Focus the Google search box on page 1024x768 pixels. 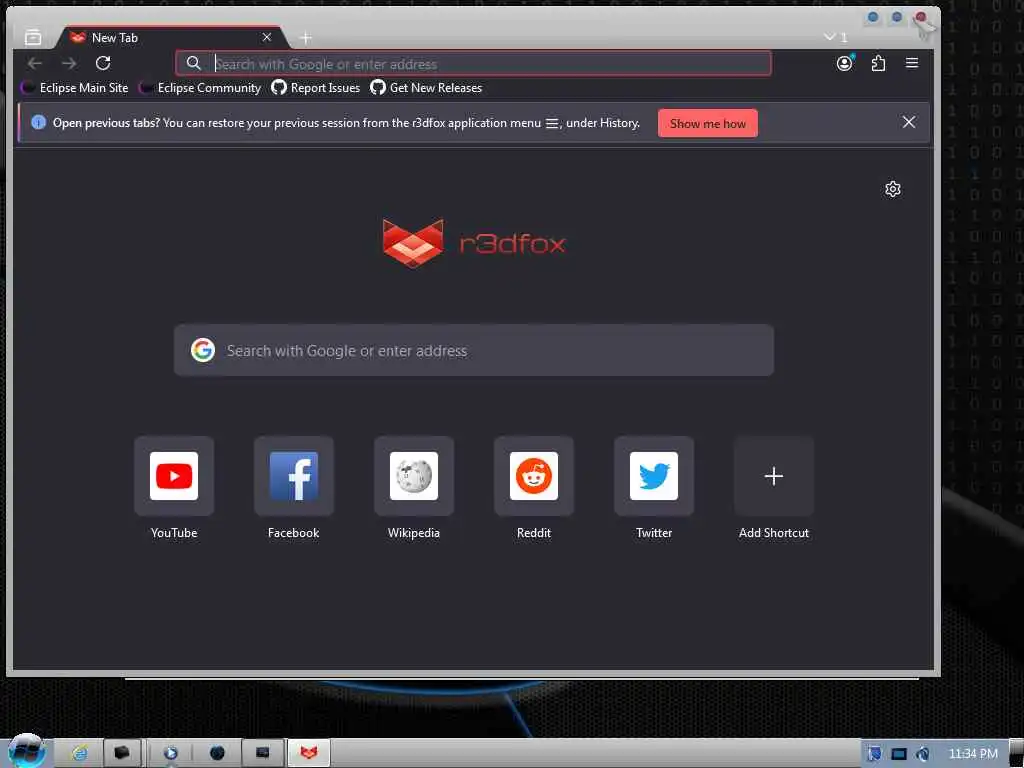tap(473, 350)
